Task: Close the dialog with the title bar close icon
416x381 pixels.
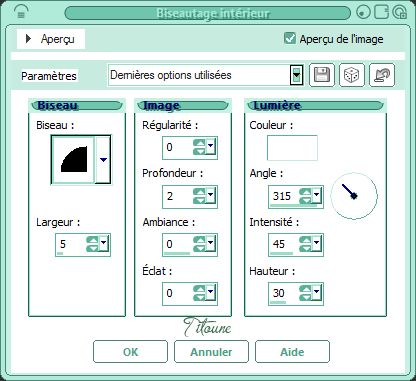Action: point(399,12)
